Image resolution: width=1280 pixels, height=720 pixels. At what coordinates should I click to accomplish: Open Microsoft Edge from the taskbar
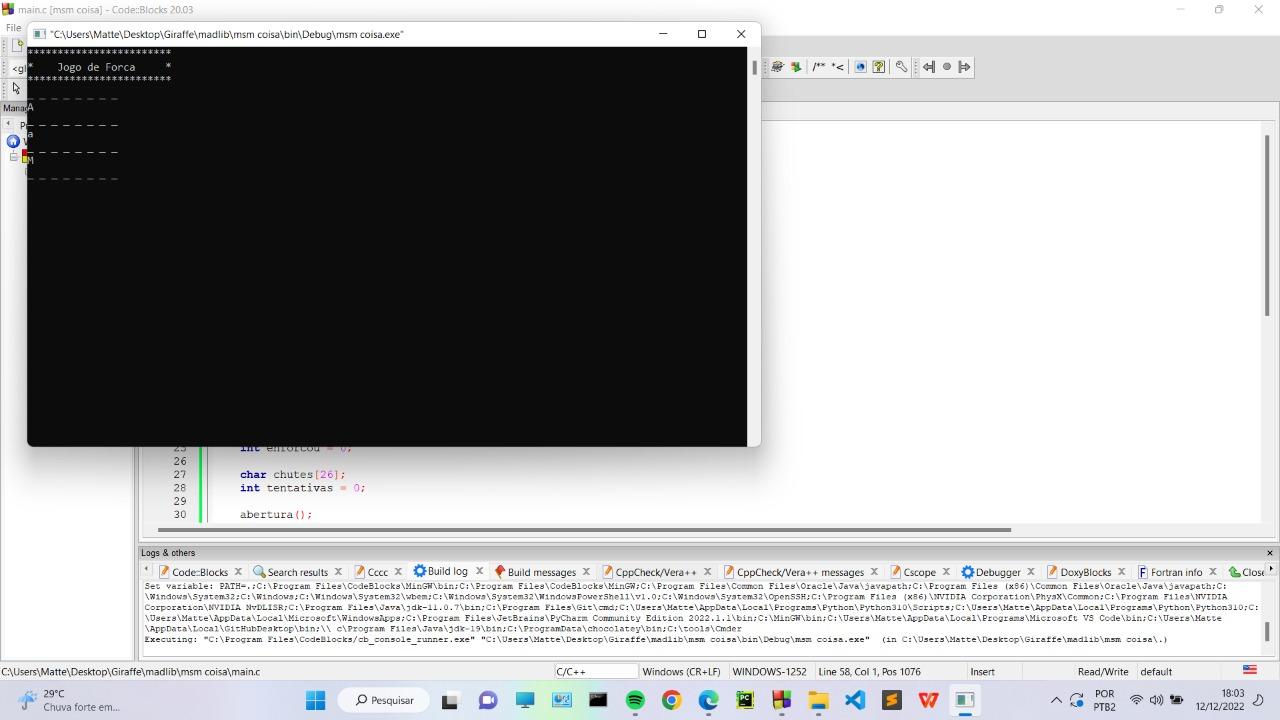[708, 700]
